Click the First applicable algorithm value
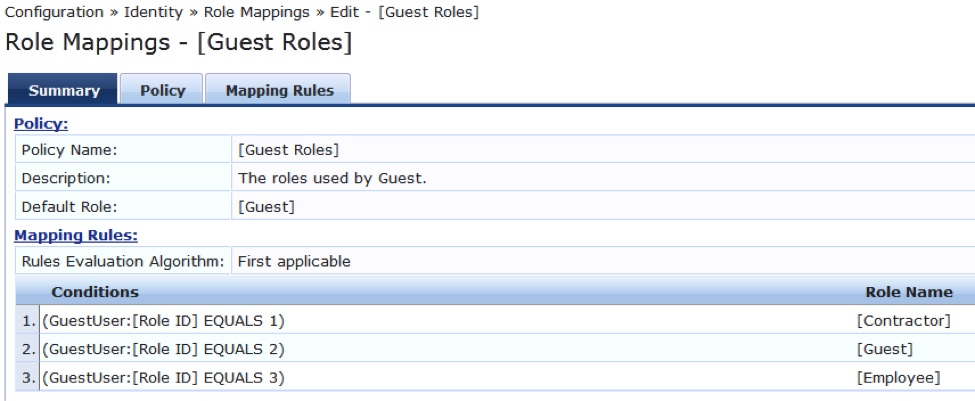975x401 pixels. tap(294, 262)
